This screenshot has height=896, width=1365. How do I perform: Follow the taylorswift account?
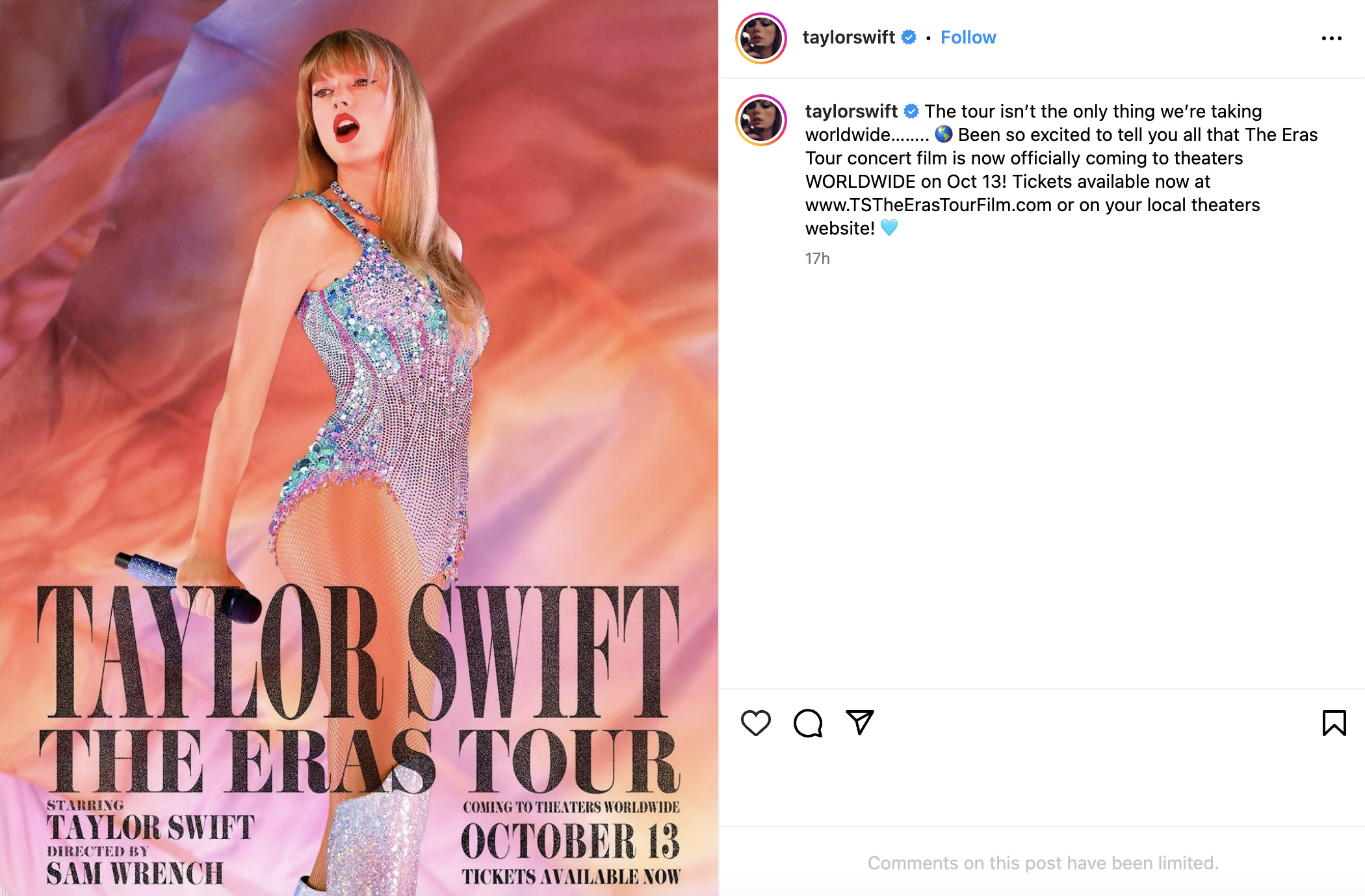point(968,38)
